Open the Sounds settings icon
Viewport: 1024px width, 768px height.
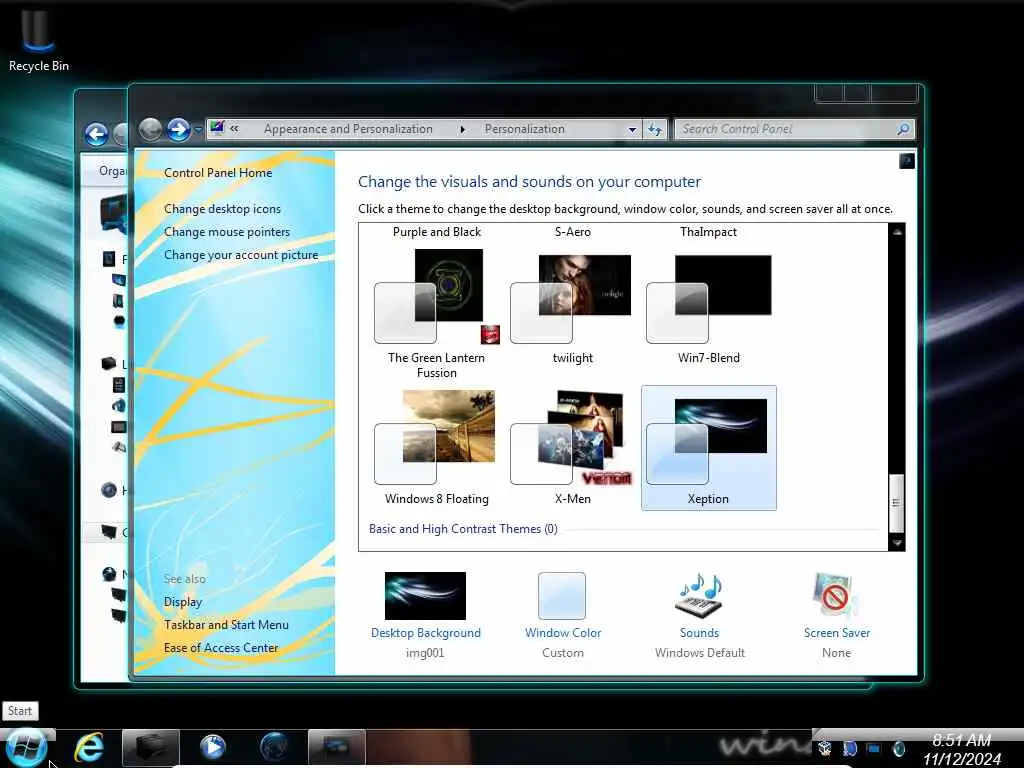pos(699,595)
